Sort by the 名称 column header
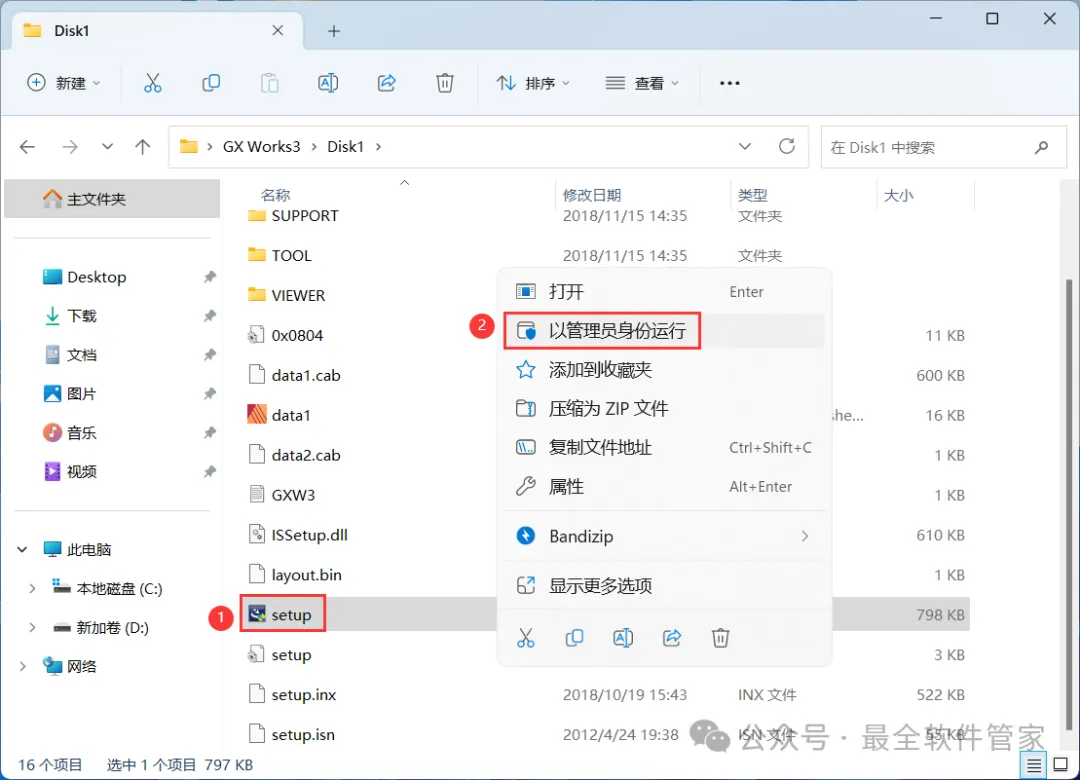1080x780 pixels. (276, 195)
